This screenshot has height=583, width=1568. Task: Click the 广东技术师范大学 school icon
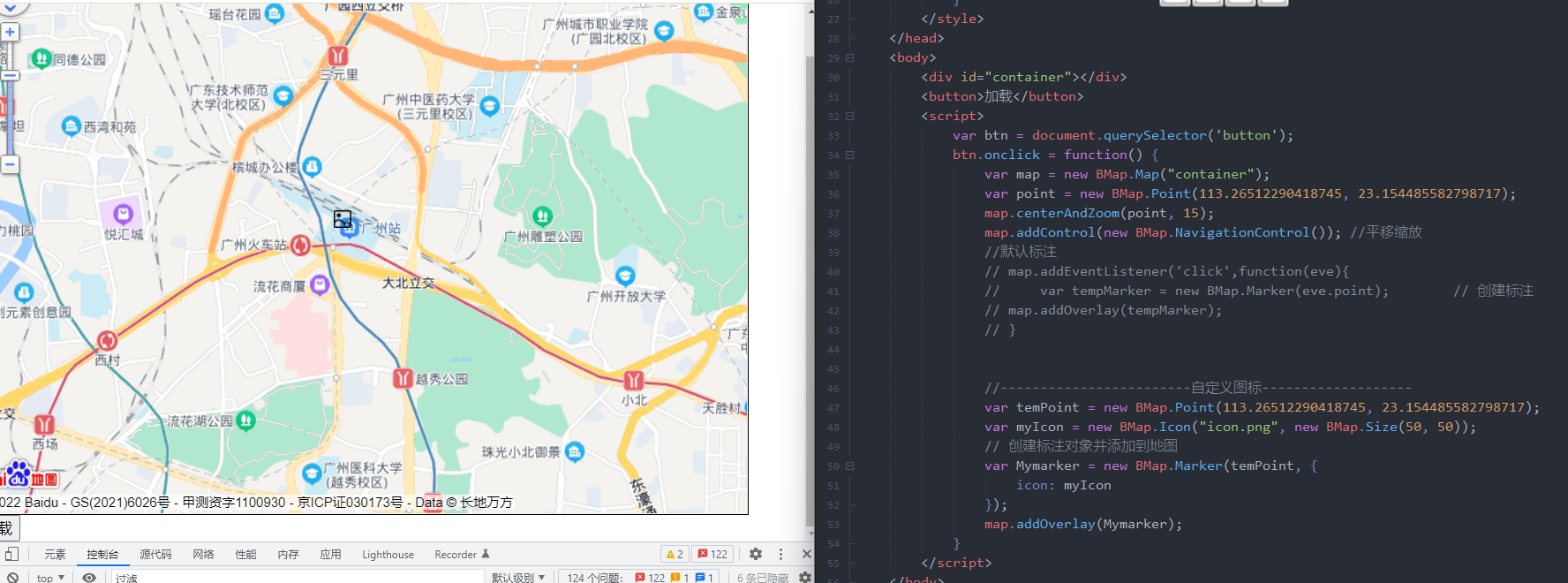[x=283, y=95]
